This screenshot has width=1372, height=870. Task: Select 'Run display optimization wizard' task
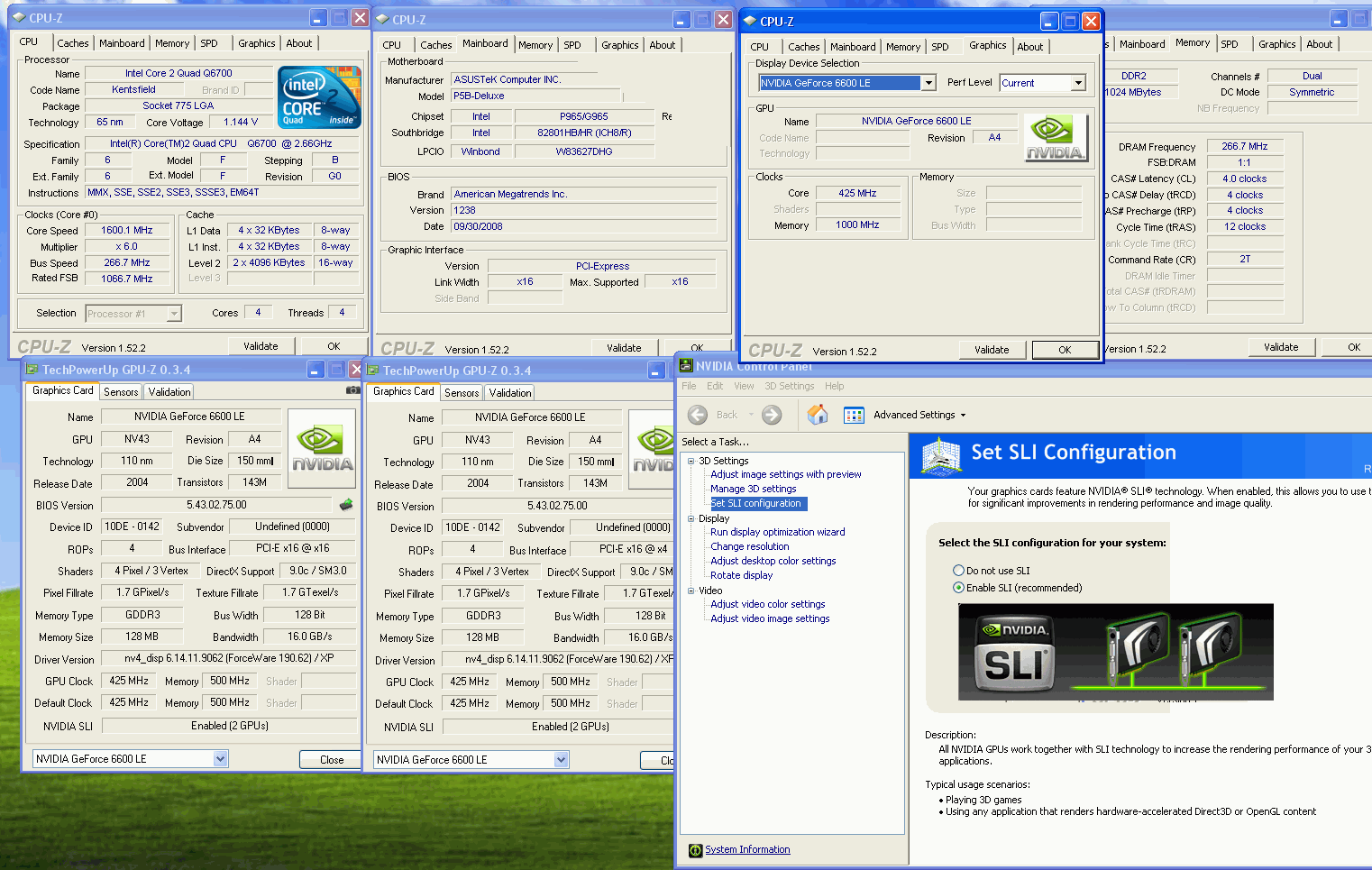[778, 532]
